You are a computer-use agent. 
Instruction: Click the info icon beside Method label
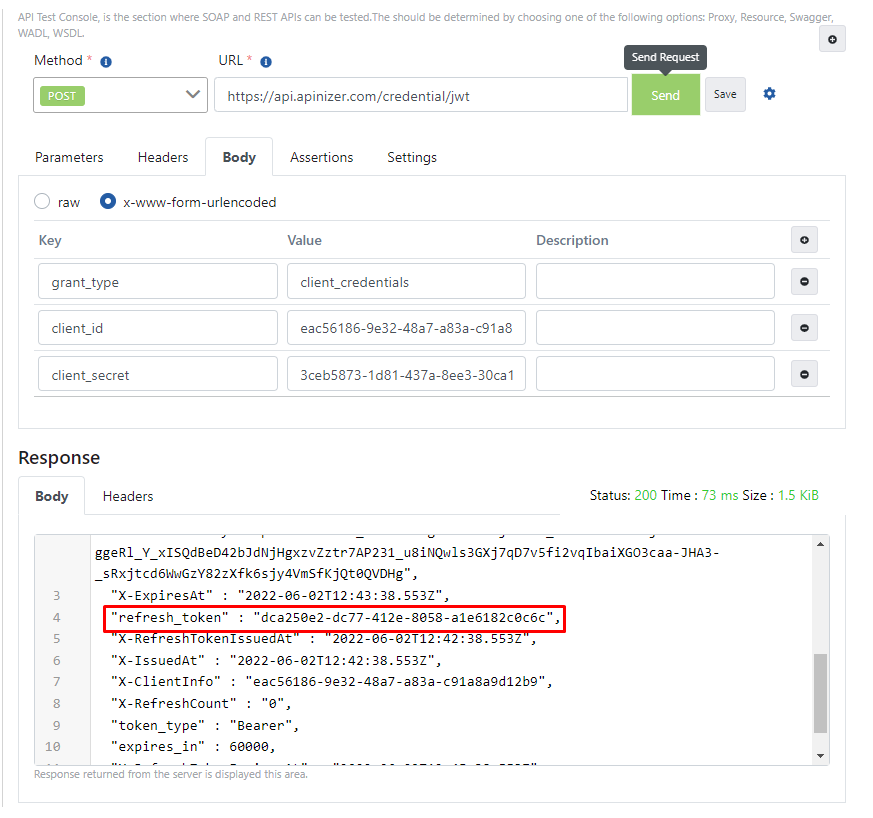pyautogui.click(x=106, y=60)
